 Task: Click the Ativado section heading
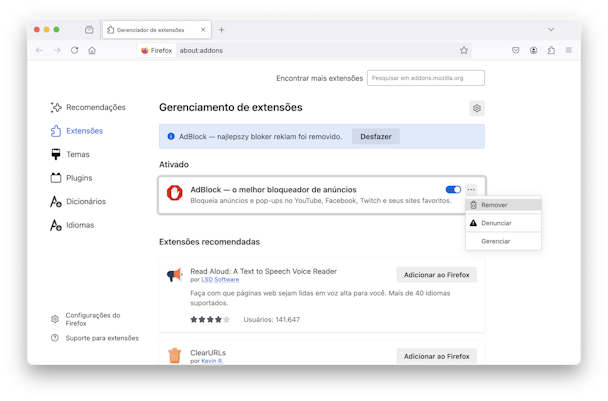[x=174, y=164]
